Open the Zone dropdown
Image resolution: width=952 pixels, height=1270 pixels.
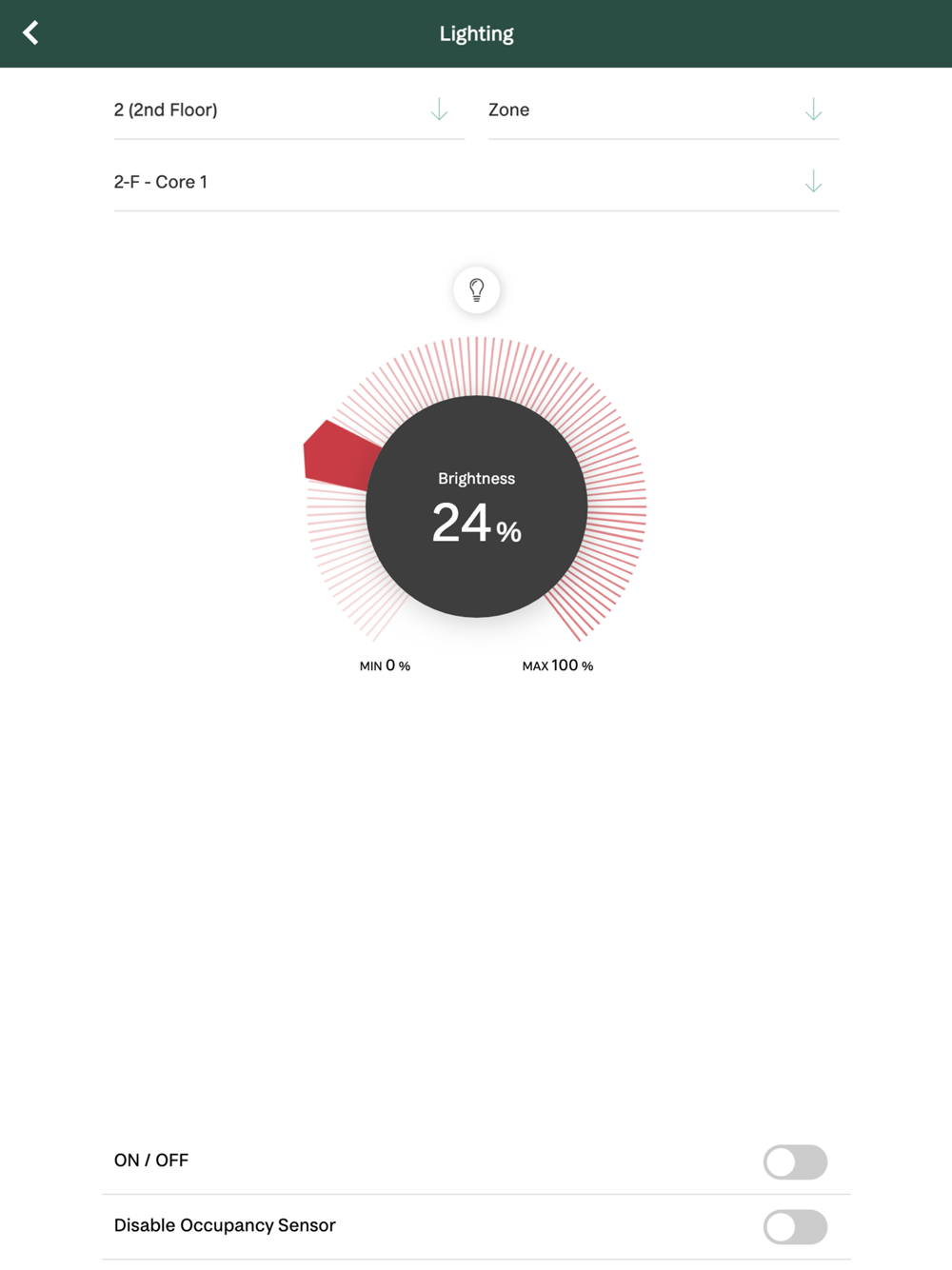(664, 110)
